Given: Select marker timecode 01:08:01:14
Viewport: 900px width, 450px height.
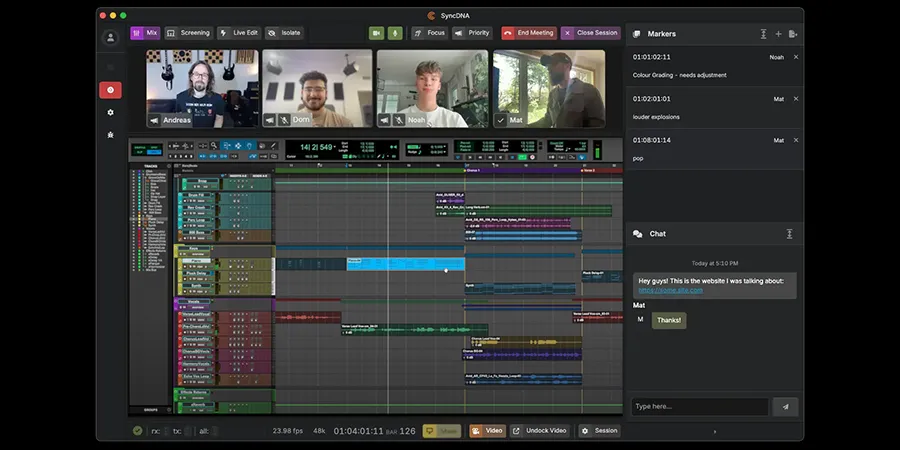Looking at the screenshot, I should coord(651,140).
